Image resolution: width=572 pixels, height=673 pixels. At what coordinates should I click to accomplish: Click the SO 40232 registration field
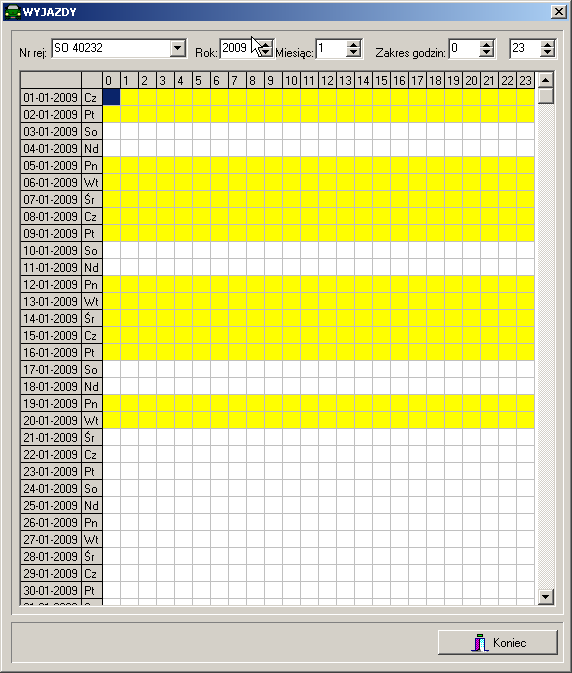coord(111,48)
